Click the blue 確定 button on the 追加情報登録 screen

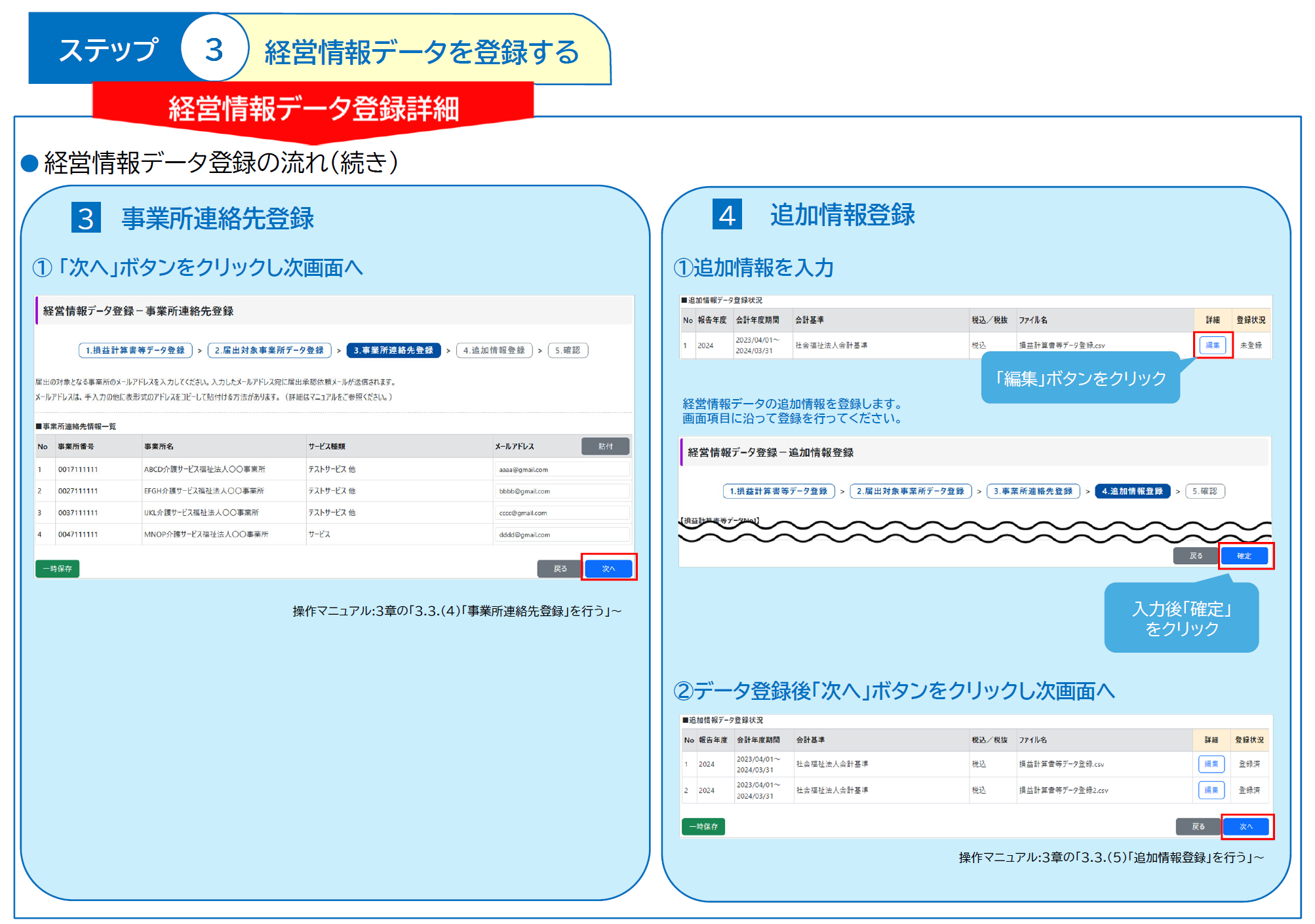point(1244,556)
